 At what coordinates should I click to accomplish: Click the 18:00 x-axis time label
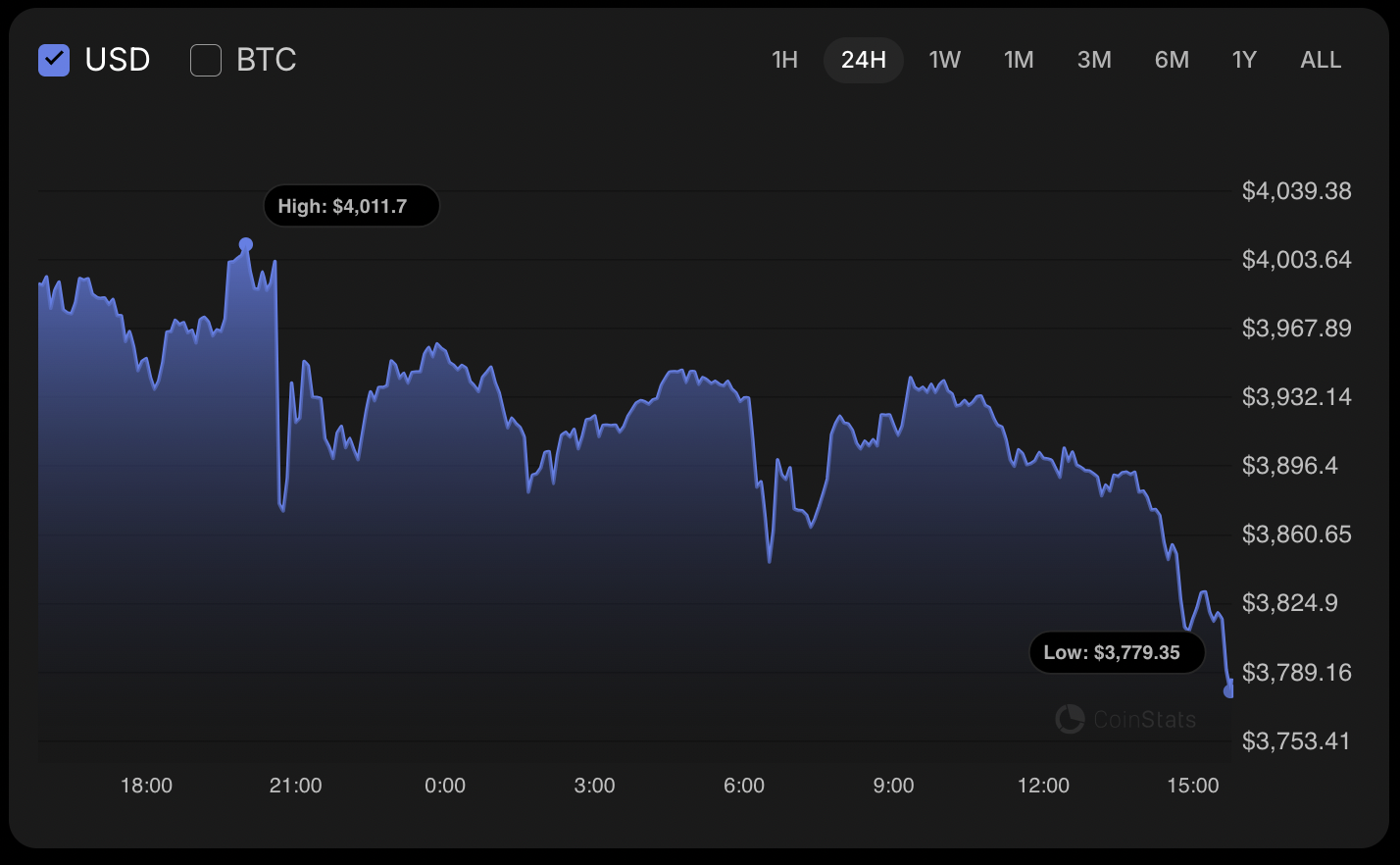tap(146, 786)
